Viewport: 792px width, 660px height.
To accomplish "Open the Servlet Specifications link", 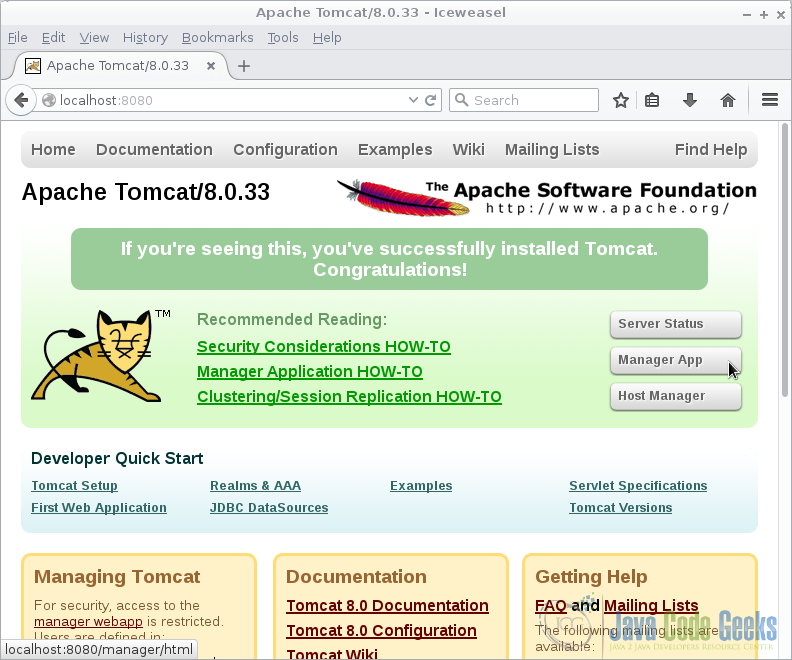I will [x=638, y=485].
